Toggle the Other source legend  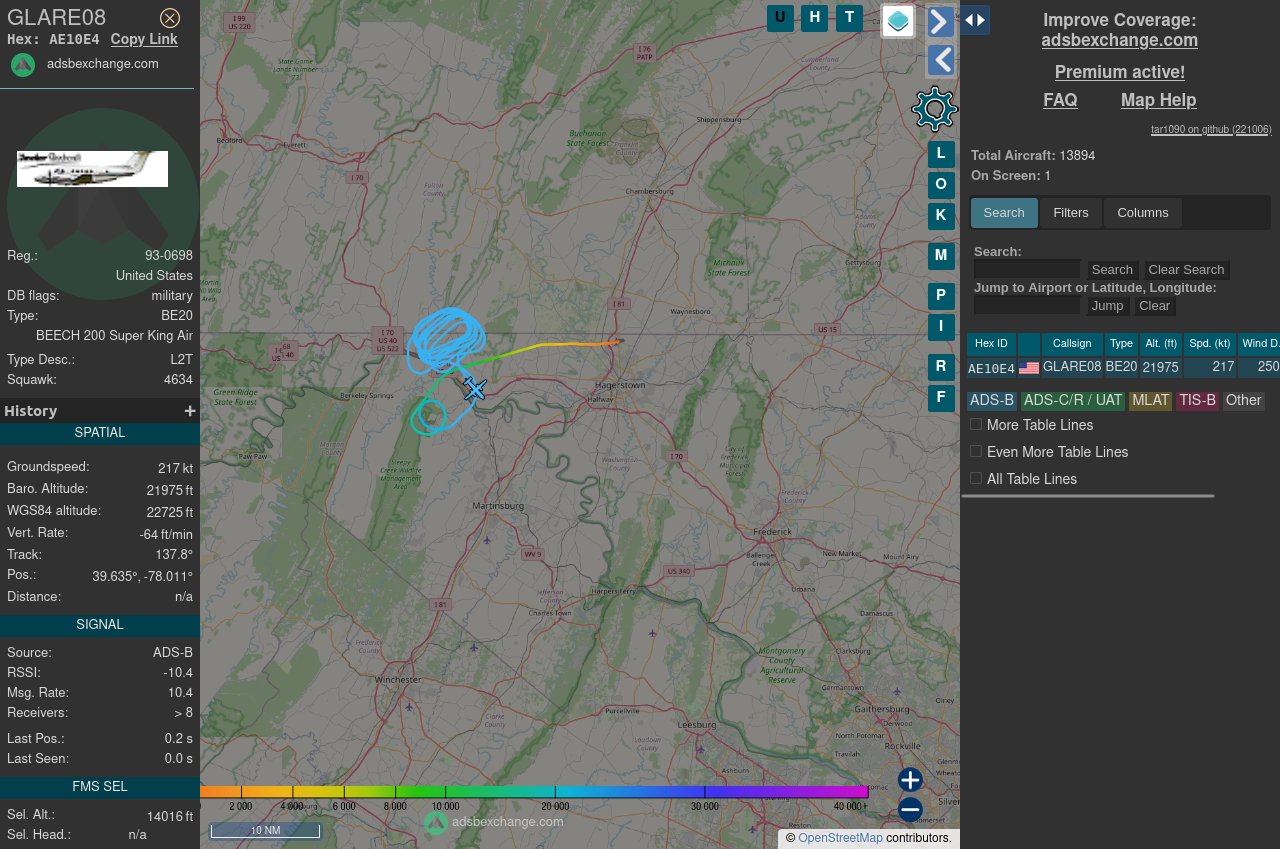(x=1243, y=401)
